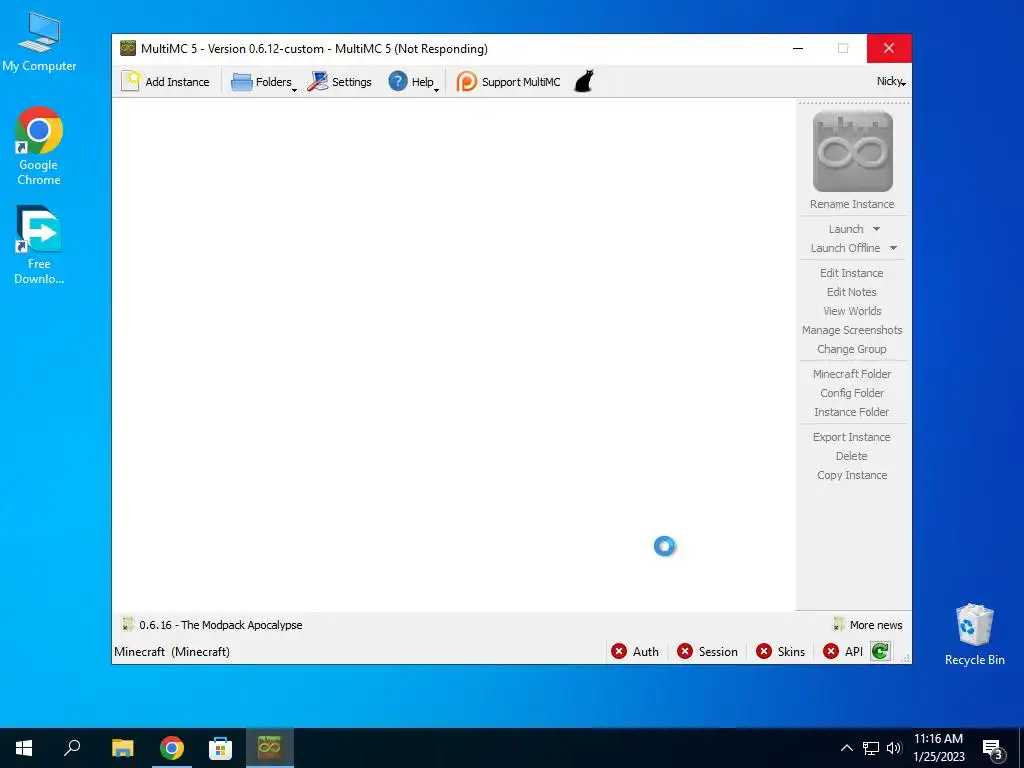Screen dimensions: 1024x768
Task: Open Microsoft Store from taskbar
Action: [220, 748]
